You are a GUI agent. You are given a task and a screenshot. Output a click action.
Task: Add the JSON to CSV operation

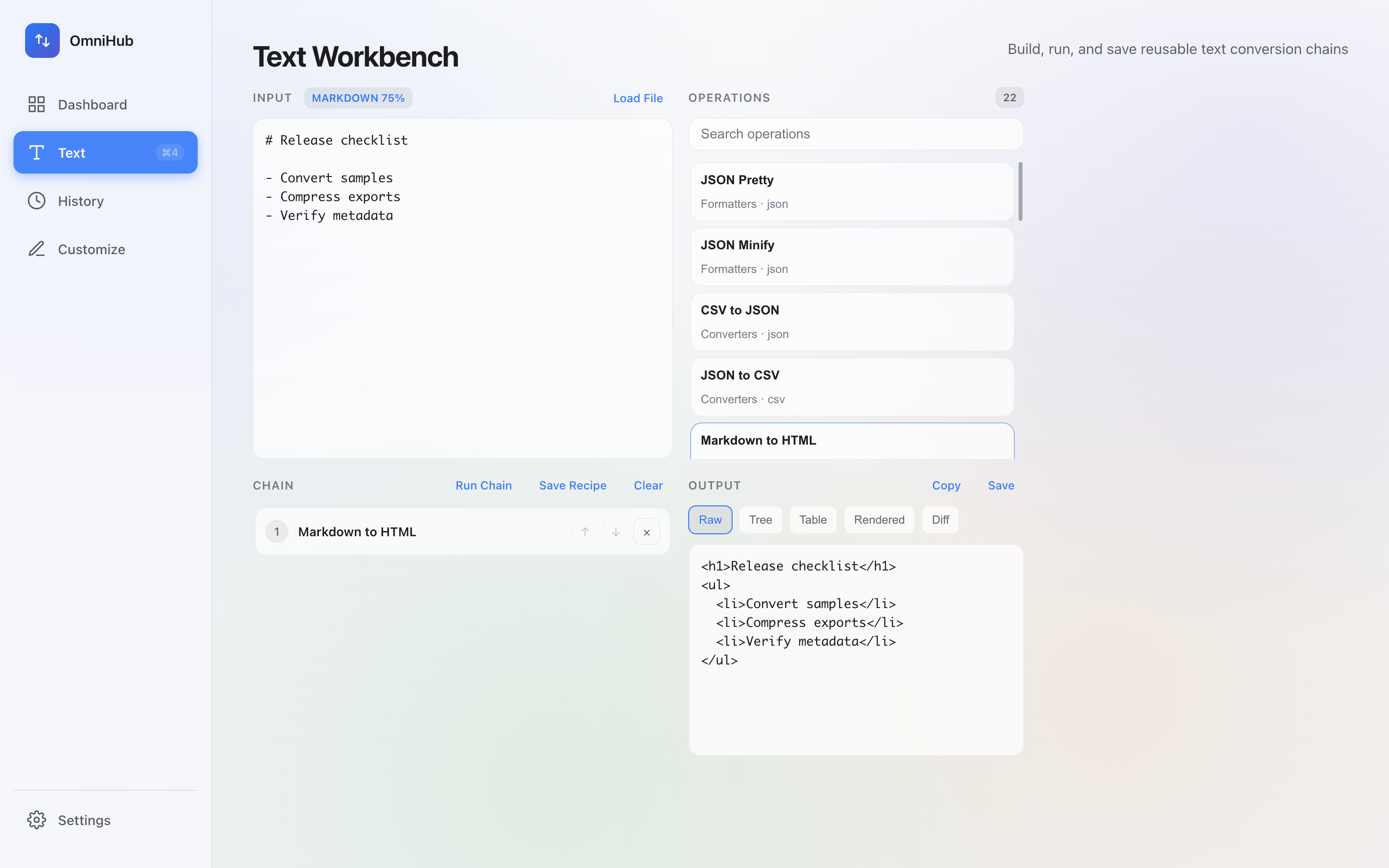852,387
